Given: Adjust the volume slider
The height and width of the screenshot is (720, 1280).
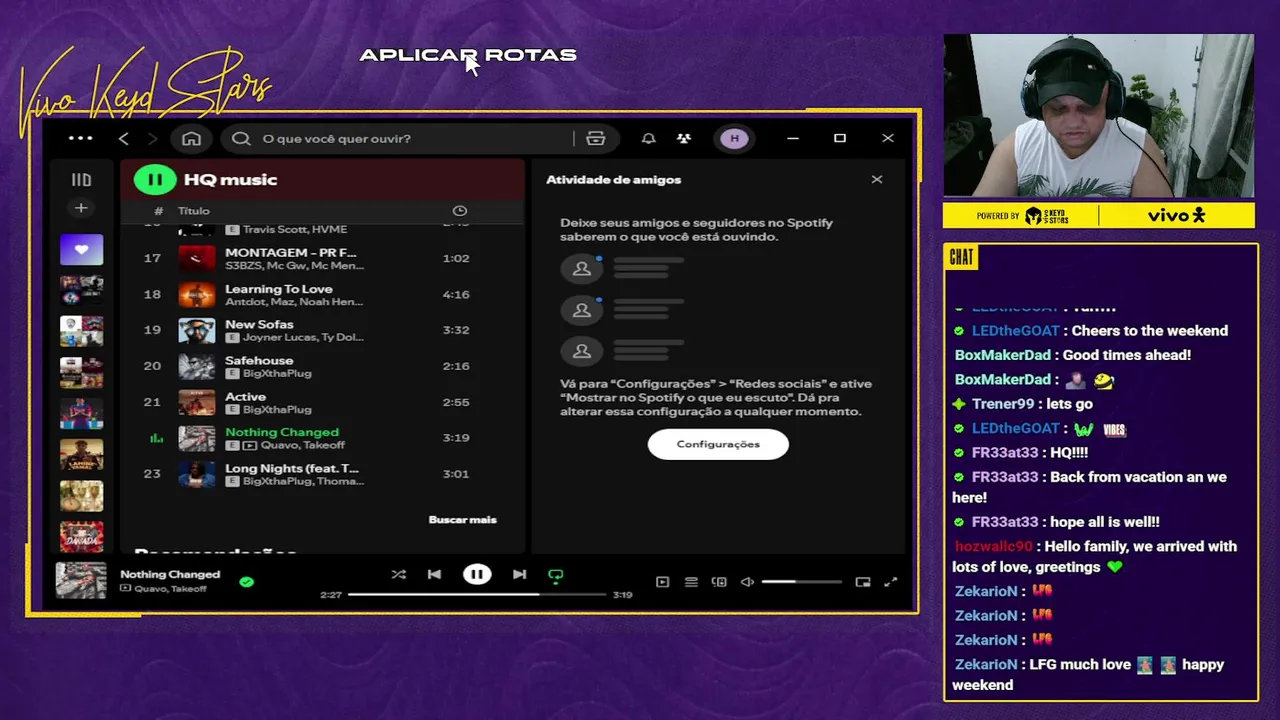Looking at the screenshot, I should point(802,582).
